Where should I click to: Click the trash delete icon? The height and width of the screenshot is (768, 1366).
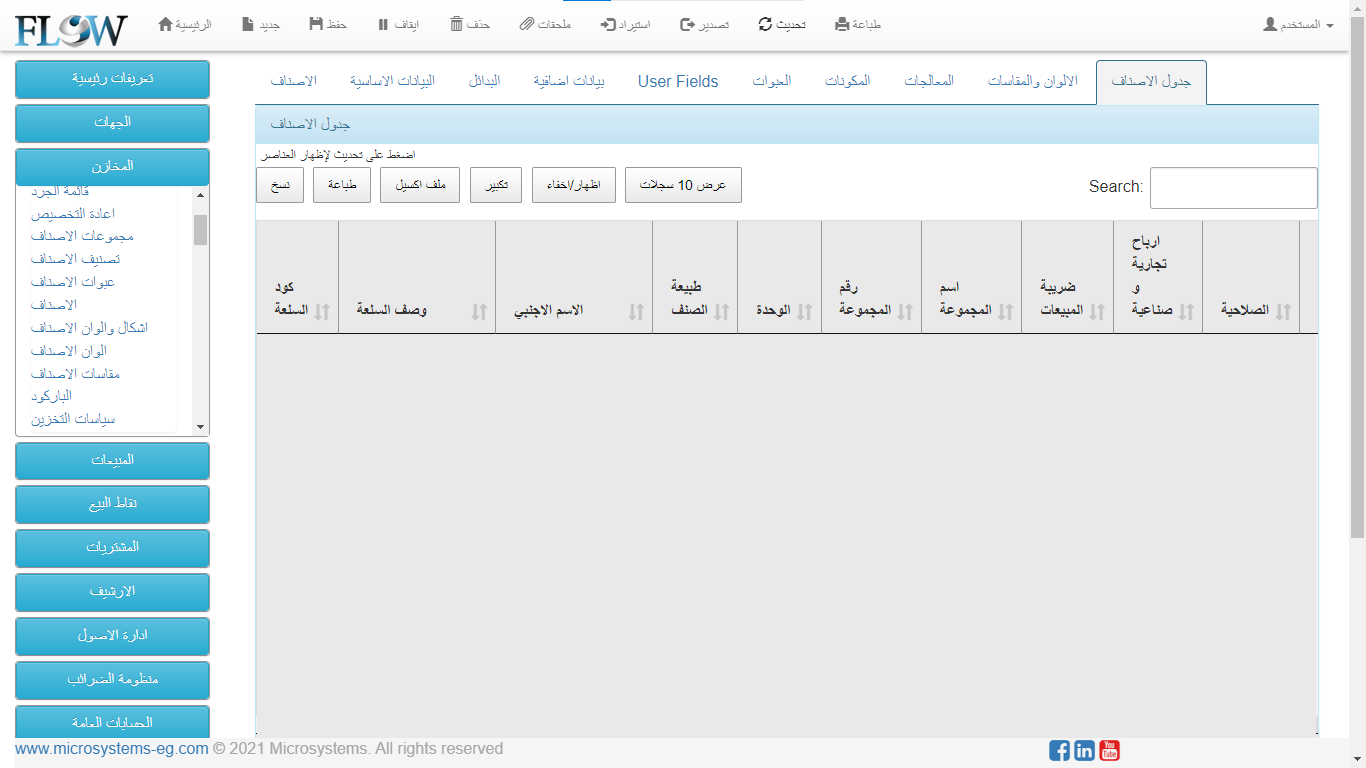(456, 24)
